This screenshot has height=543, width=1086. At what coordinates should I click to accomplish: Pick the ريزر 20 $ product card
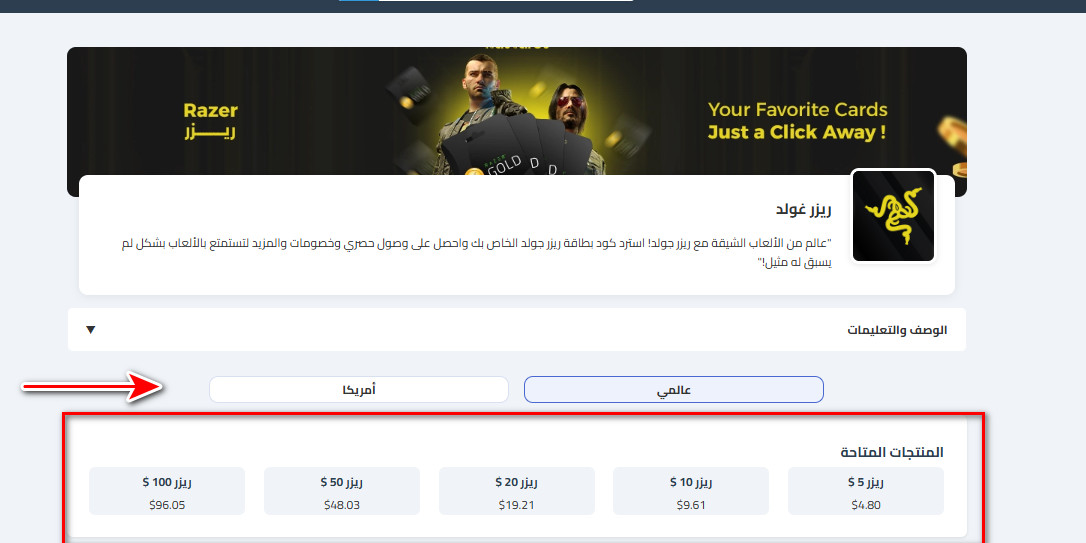click(517, 491)
